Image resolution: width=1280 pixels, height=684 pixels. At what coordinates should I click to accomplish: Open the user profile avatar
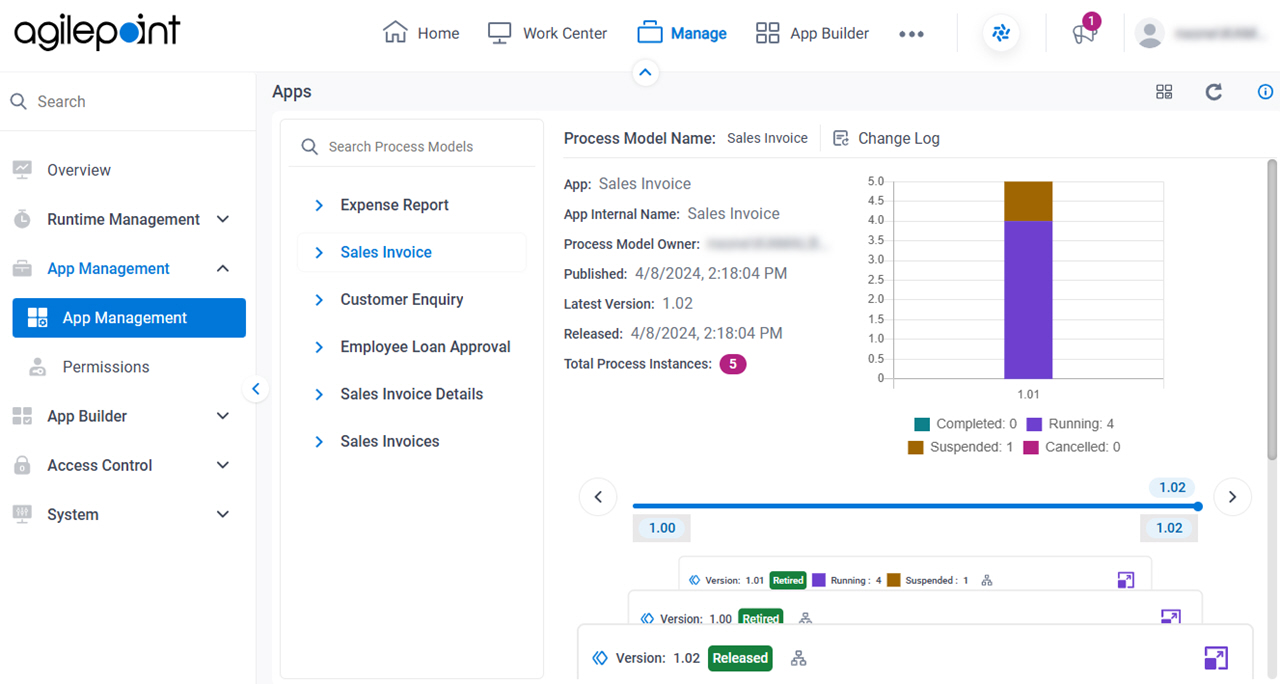1150,33
